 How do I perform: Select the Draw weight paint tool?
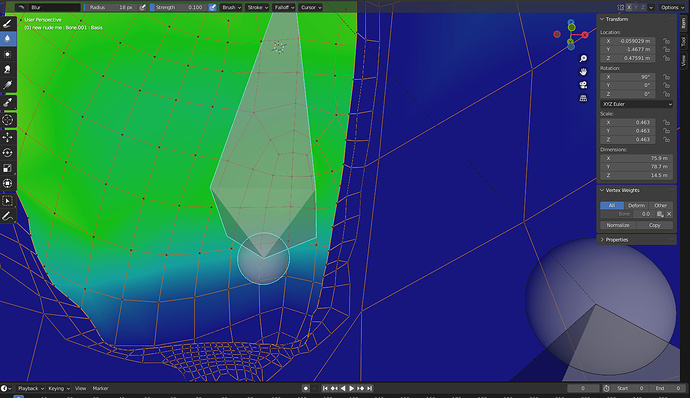point(7,23)
